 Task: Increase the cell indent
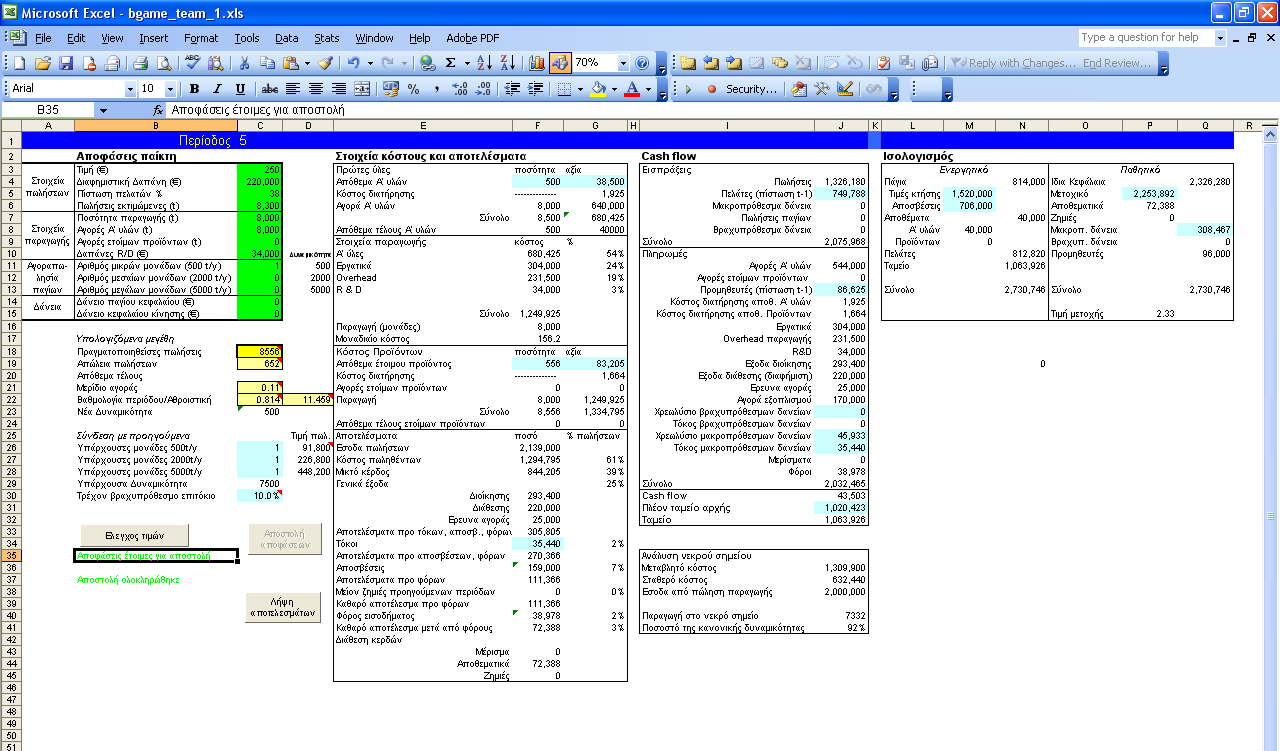tap(534, 89)
